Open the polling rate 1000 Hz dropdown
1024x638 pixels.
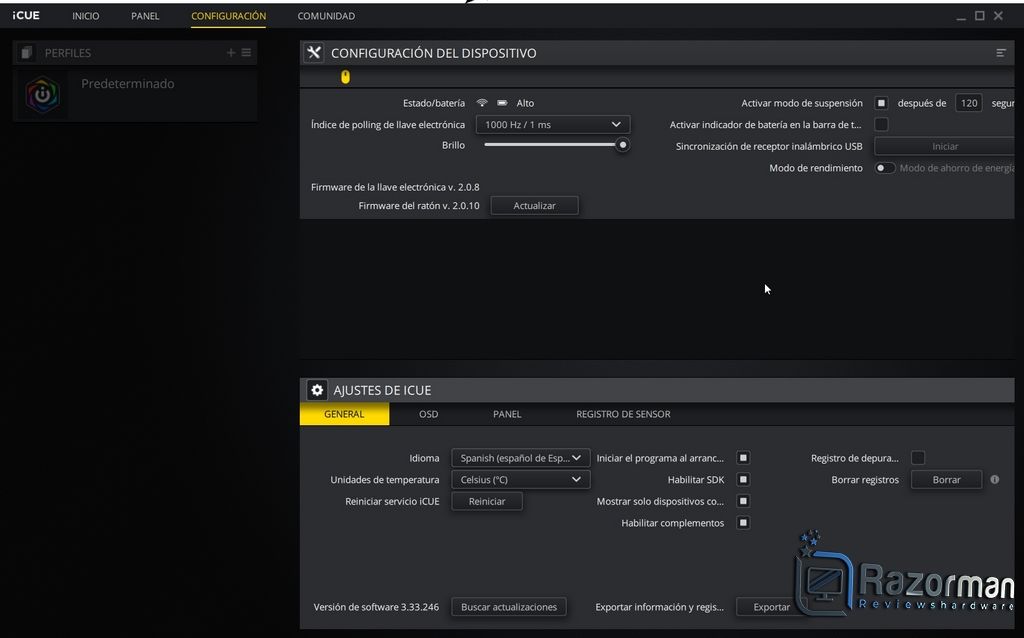coord(553,124)
